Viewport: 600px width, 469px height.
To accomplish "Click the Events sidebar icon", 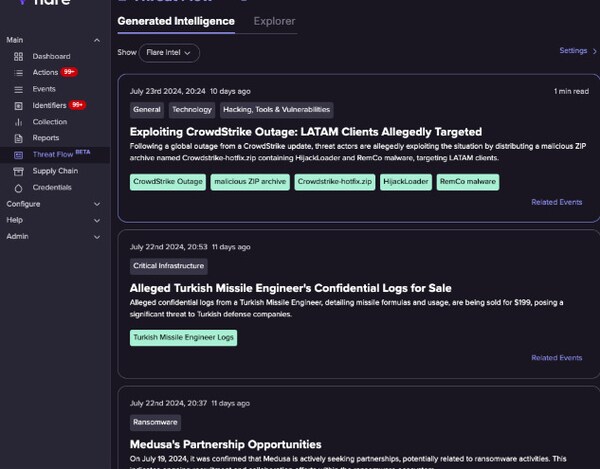I will [18, 89].
